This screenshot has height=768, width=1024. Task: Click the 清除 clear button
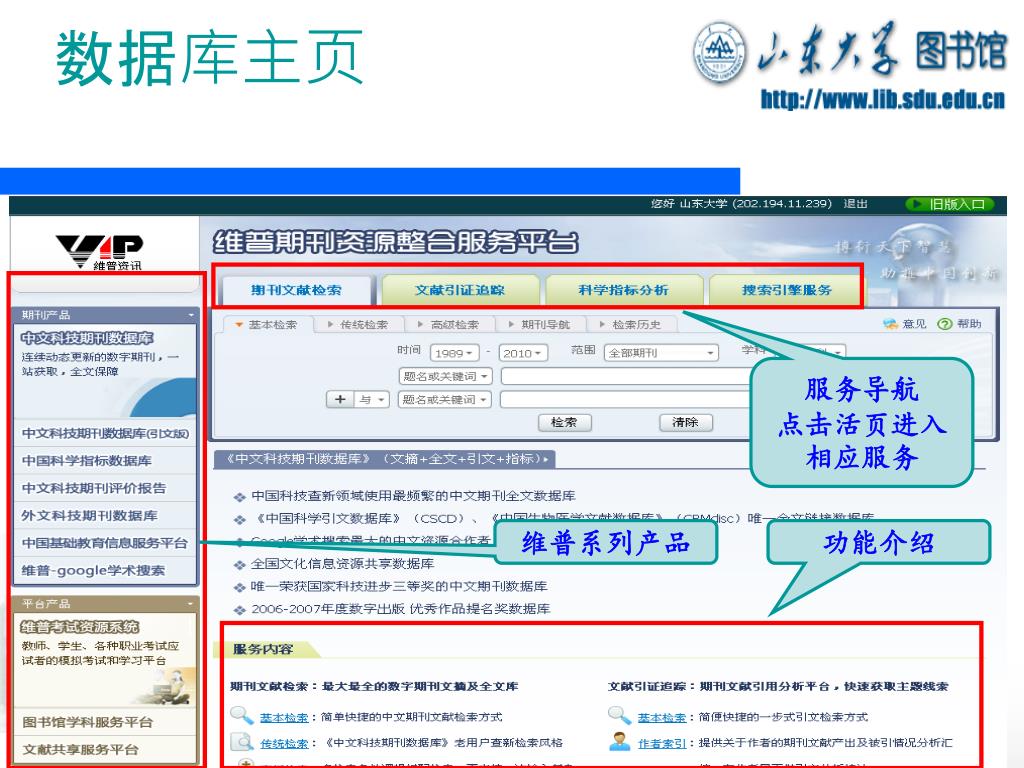(685, 423)
